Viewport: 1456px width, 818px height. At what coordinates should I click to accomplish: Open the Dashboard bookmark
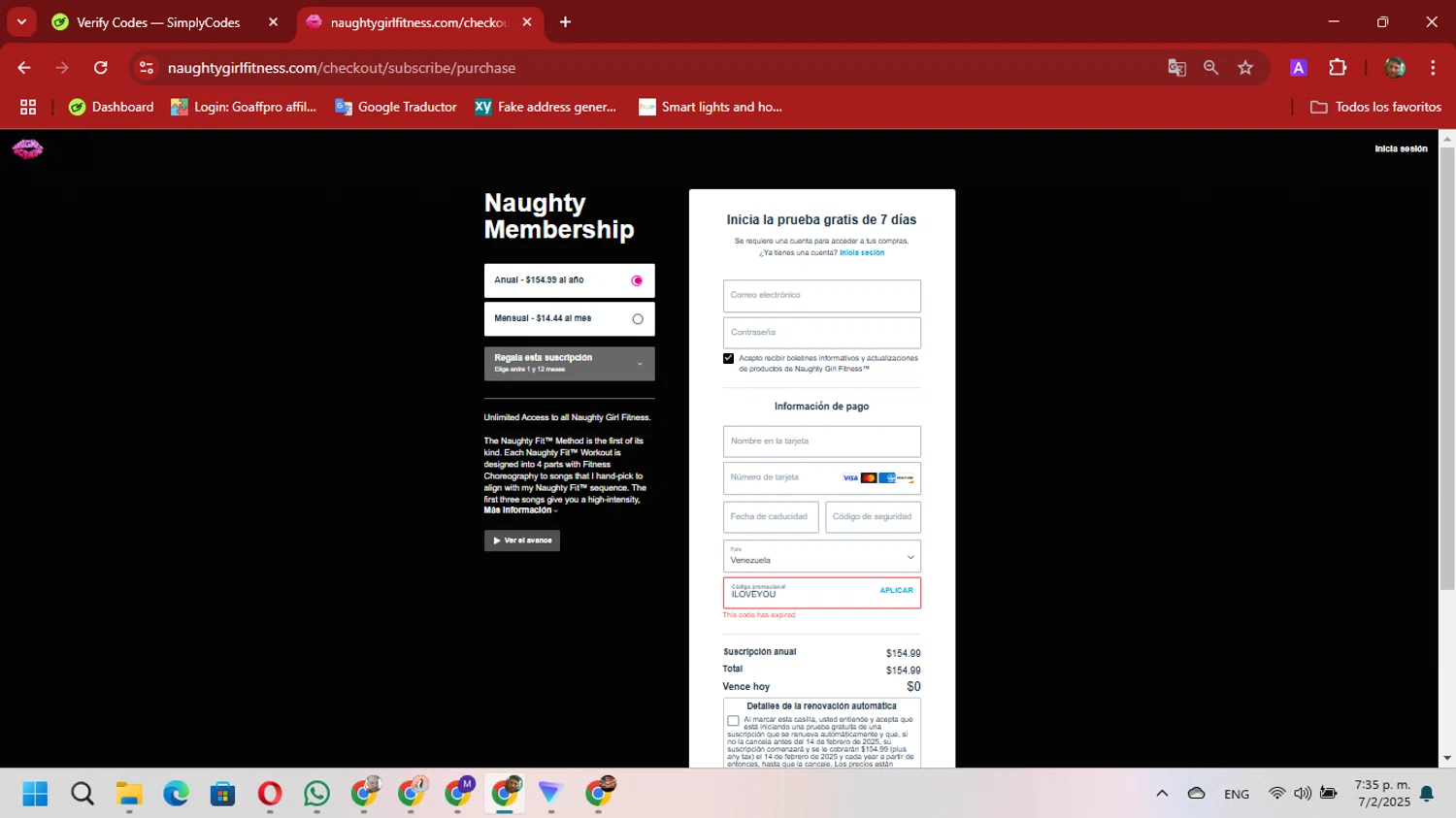click(x=111, y=107)
